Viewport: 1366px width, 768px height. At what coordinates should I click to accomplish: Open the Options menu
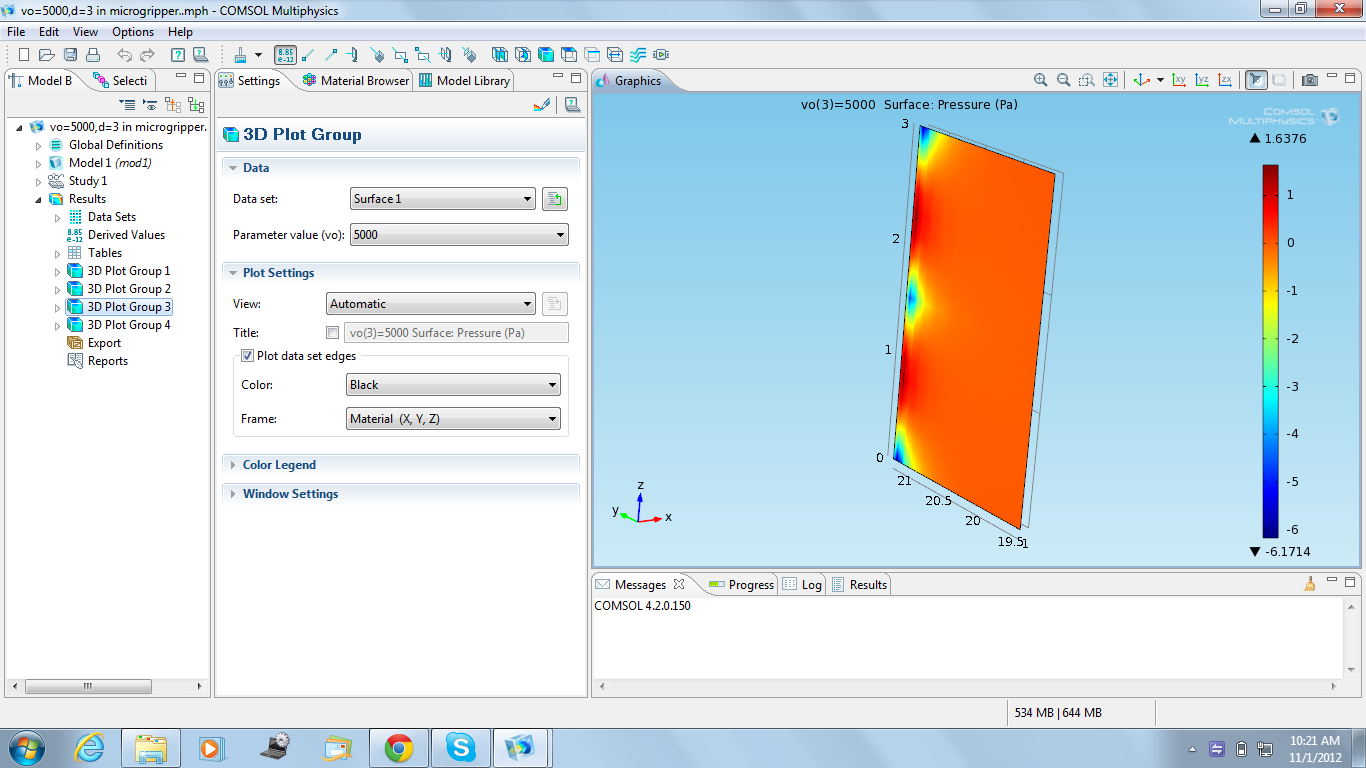[133, 32]
